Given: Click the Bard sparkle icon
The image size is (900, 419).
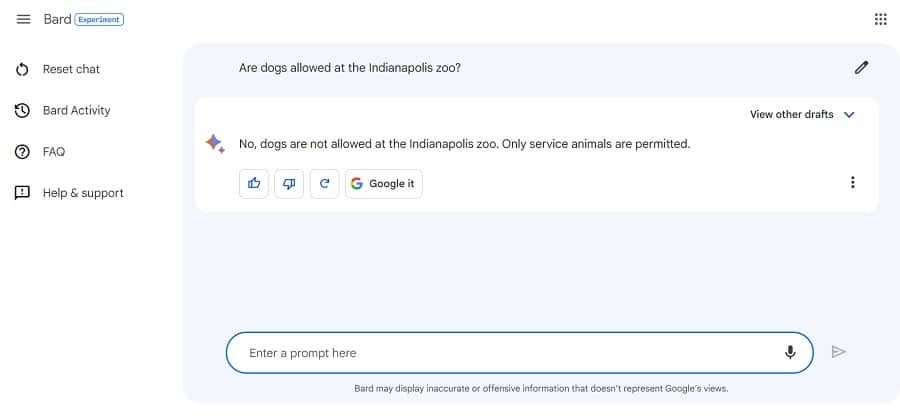Looking at the screenshot, I should tap(214, 144).
